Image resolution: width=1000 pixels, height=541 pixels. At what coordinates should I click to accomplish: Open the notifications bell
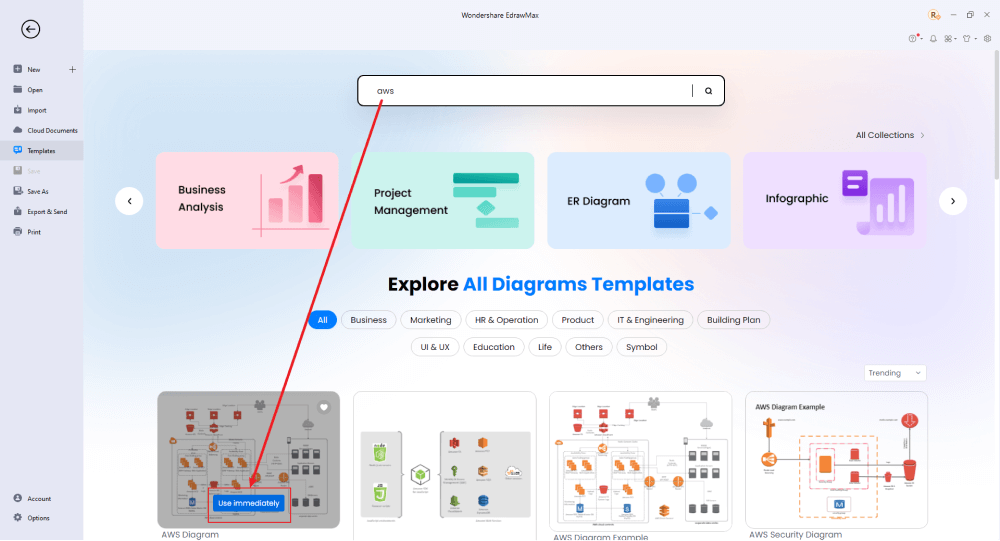tap(933, 39)
